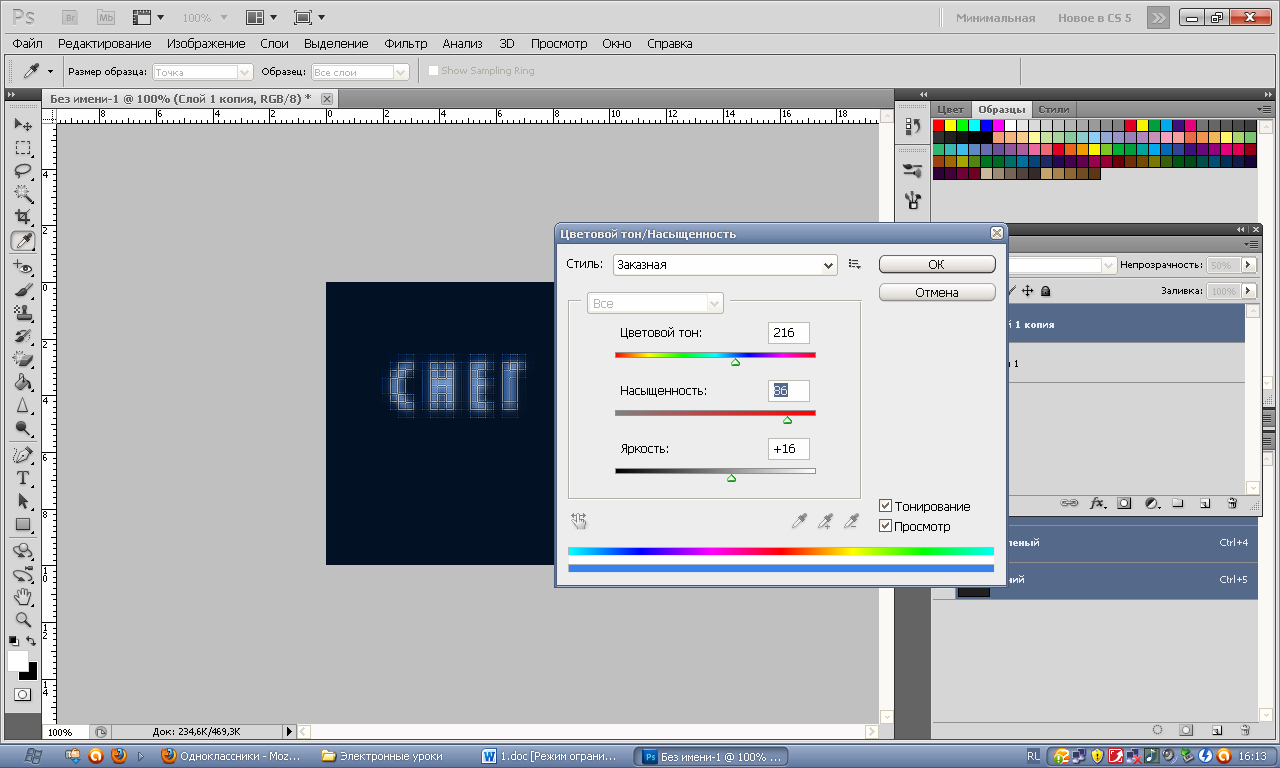Click the hue slider handle

point(735,362)
